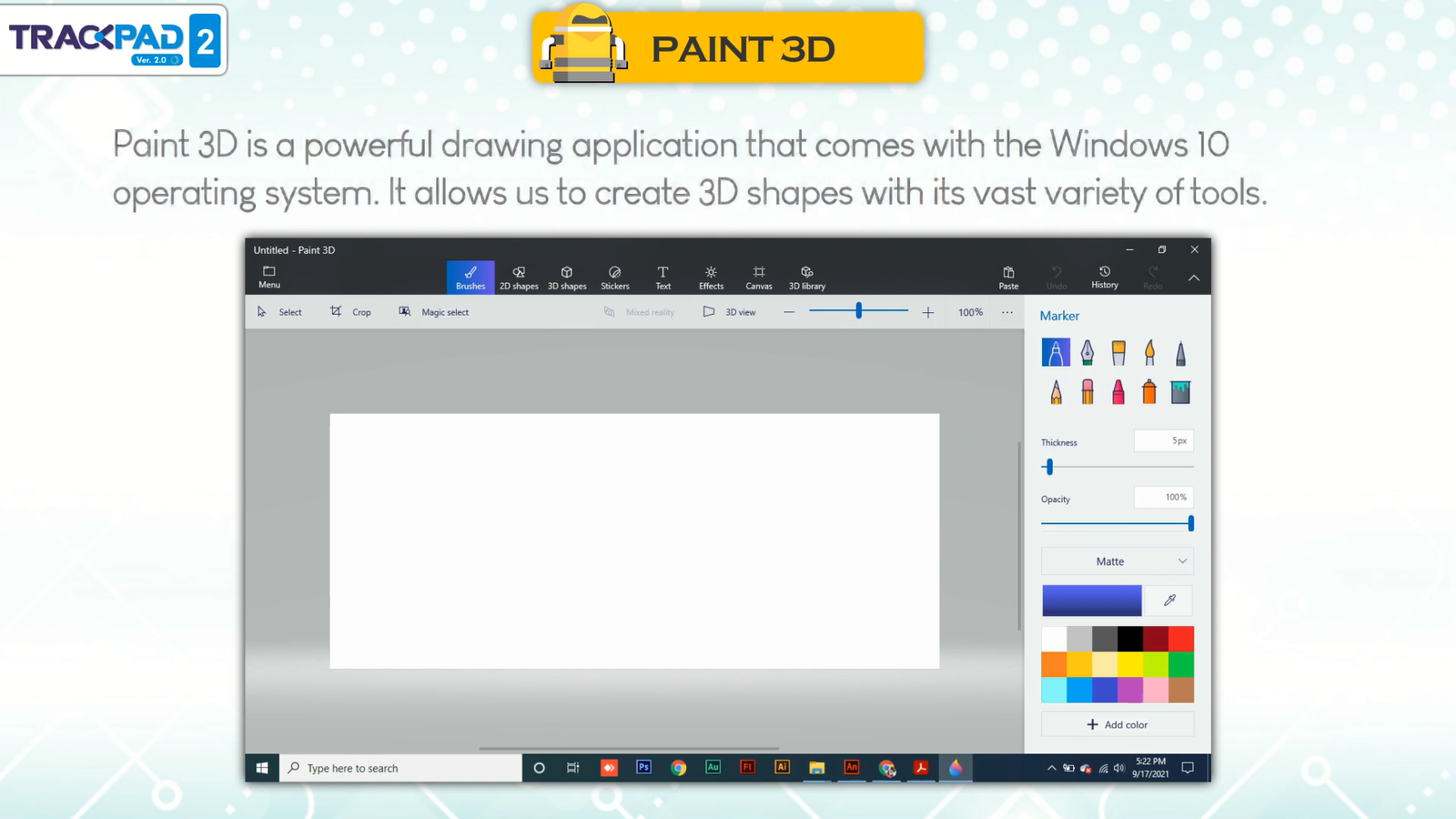
Task: Click the Paste button
Action: (x=1008, y=277)
